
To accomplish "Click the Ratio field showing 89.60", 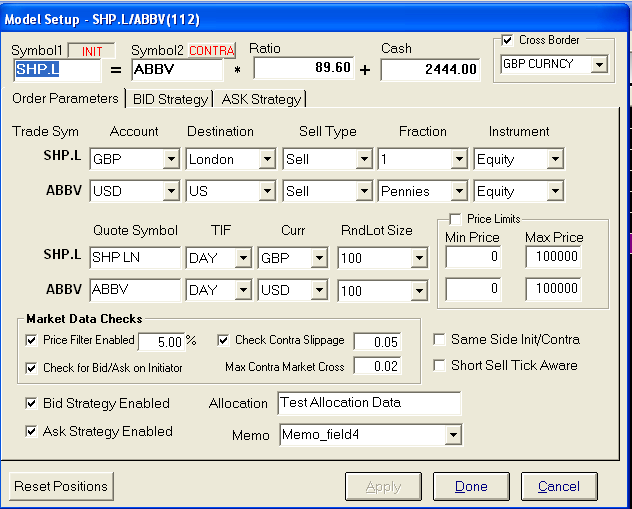I will (x=304, y=68).
